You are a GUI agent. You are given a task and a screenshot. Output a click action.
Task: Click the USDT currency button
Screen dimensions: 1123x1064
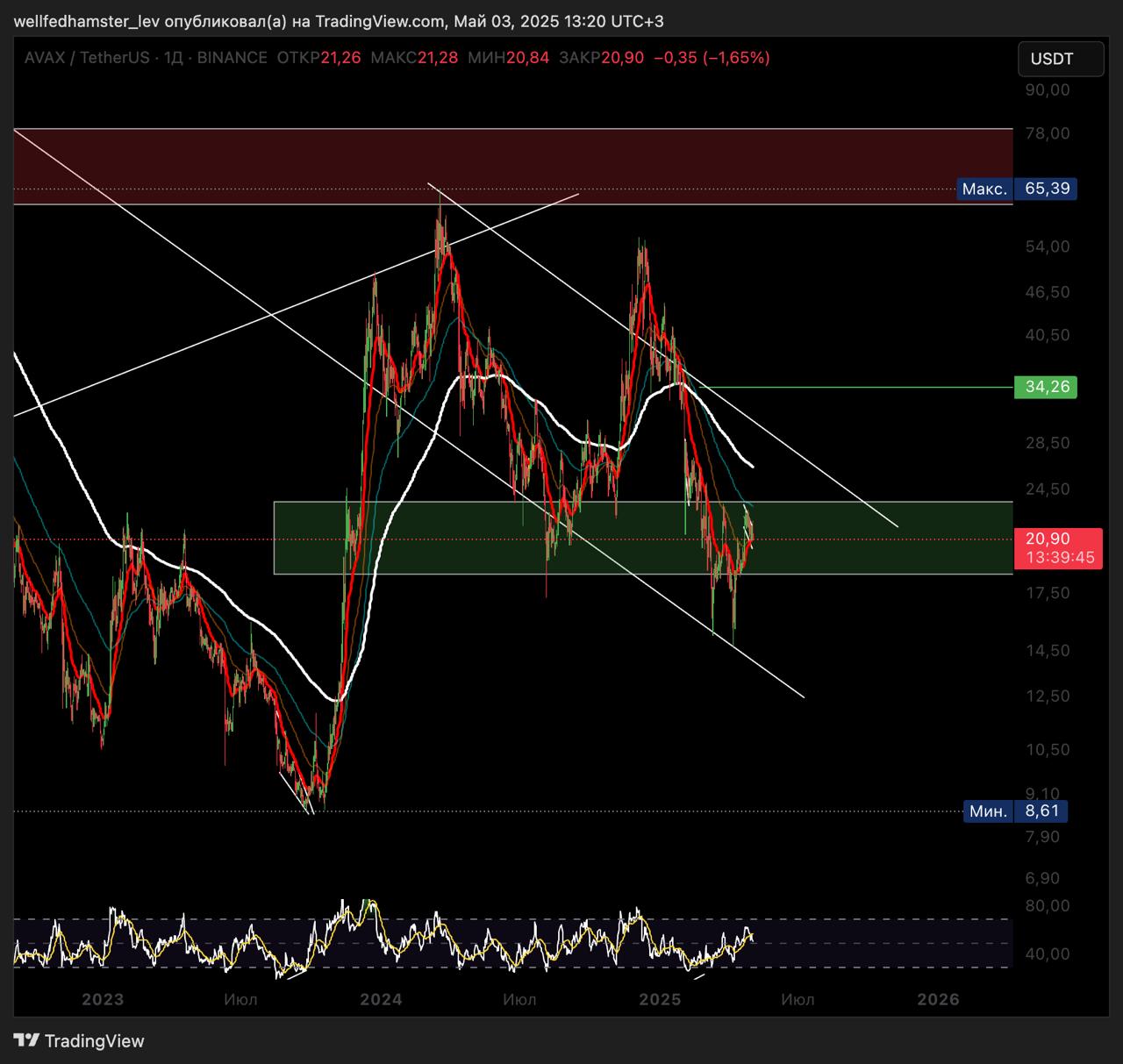coord(1061,59)
